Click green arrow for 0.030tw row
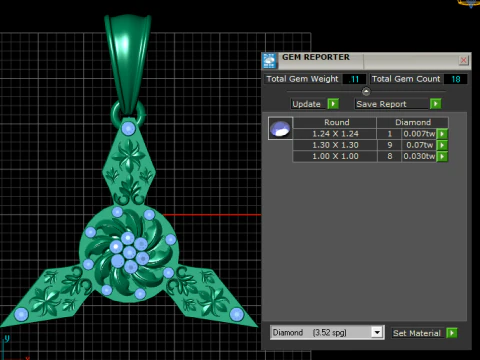The height and width of the screenshot is (360, 480). point(442,156)
